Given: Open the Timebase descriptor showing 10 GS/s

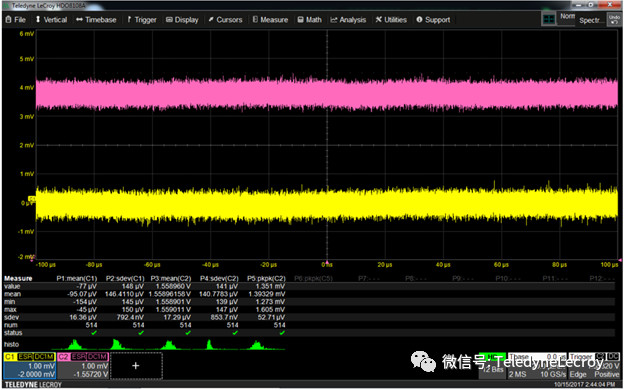Looking at the screenshot, I should (x=537, y=365).
